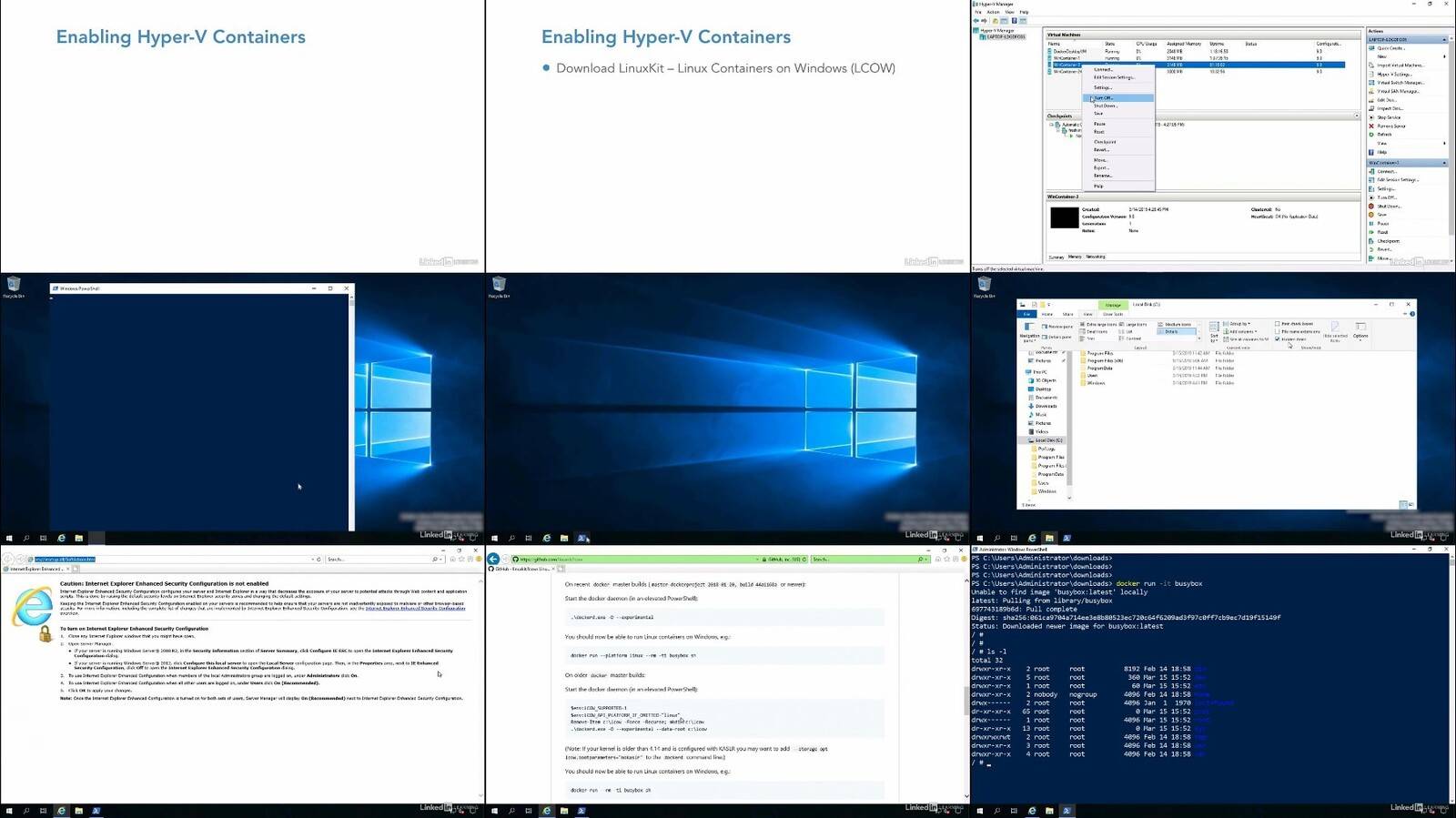Select LAPTOP server node in Hyper-V tree
Viewport: 1456px width, 818px height.
pos(1004,36)
